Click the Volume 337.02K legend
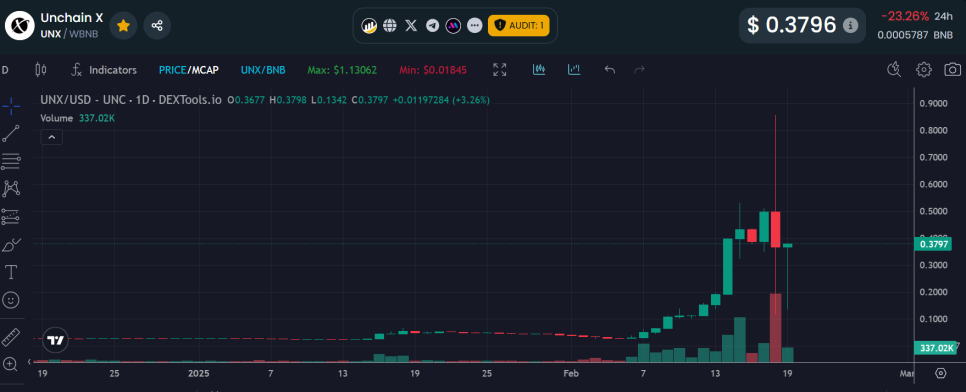Screen dimensions: 966x392 [78, 118]
